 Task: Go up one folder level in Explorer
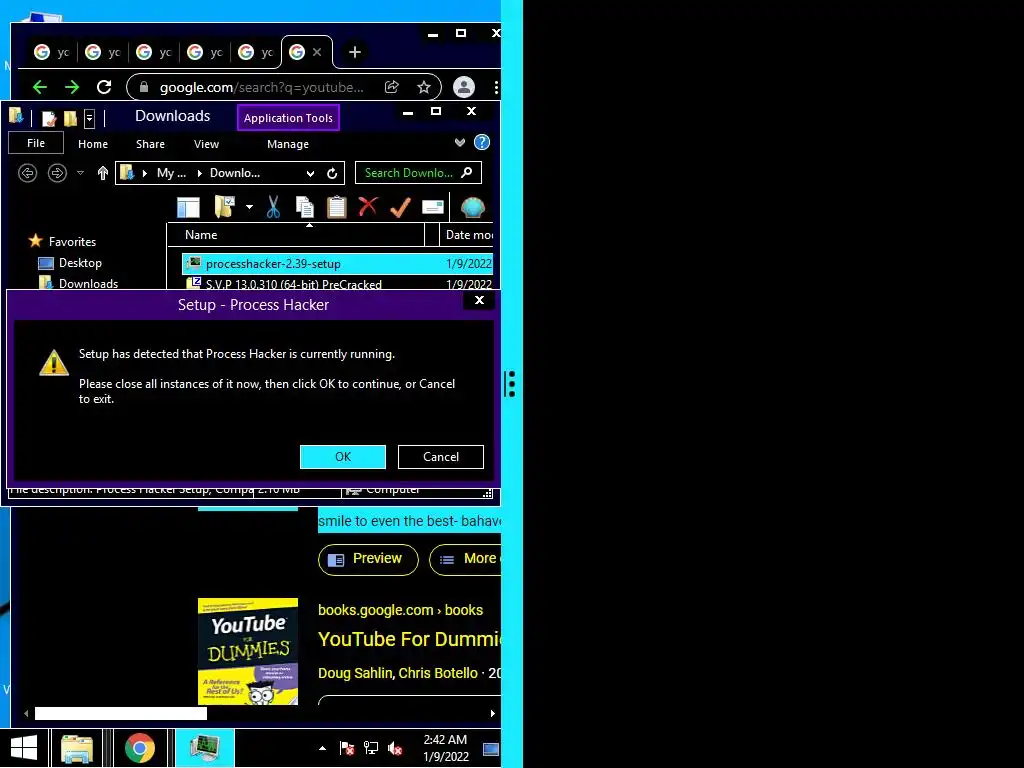[103, 173]
